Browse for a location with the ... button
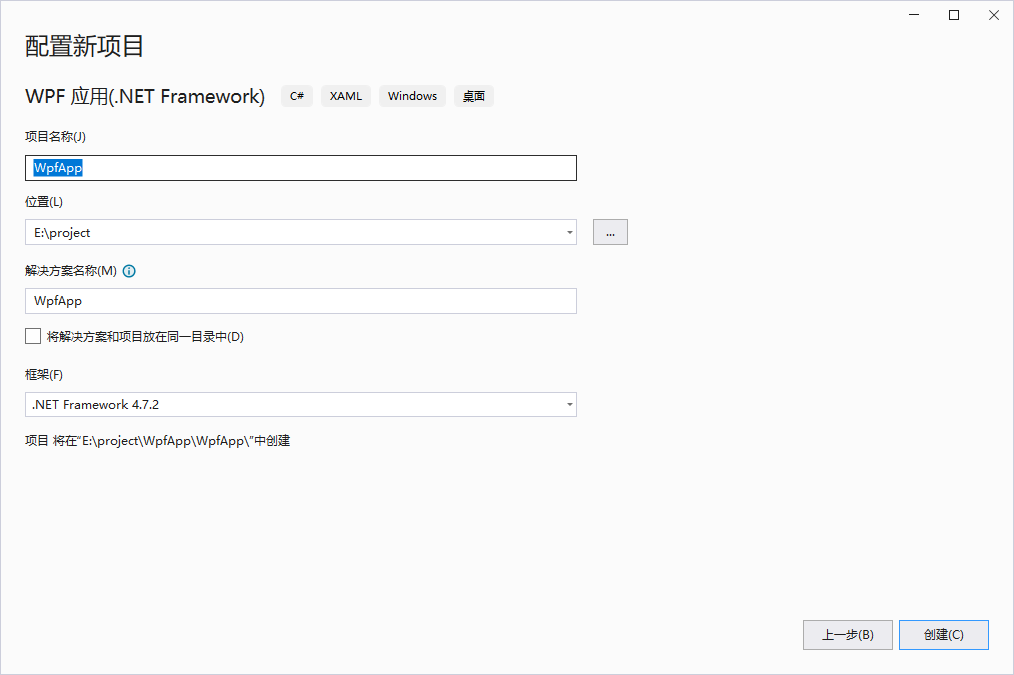1014x675 pixels. [x=610, y=233]
